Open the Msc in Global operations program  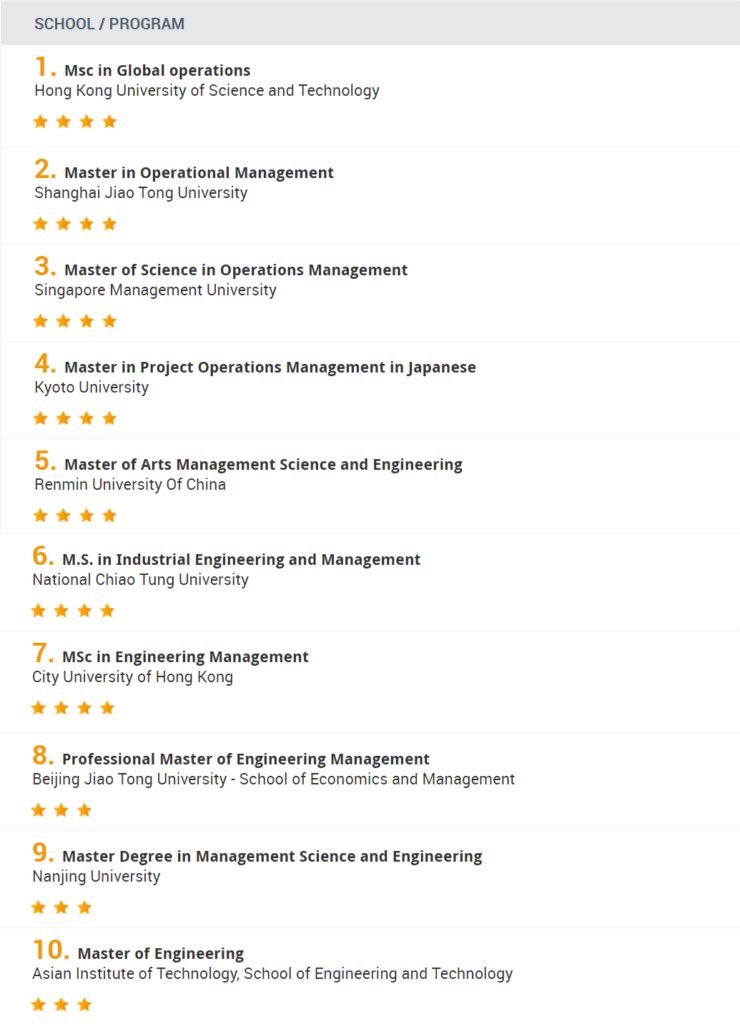pyautogui.click(x=157, y=71)
